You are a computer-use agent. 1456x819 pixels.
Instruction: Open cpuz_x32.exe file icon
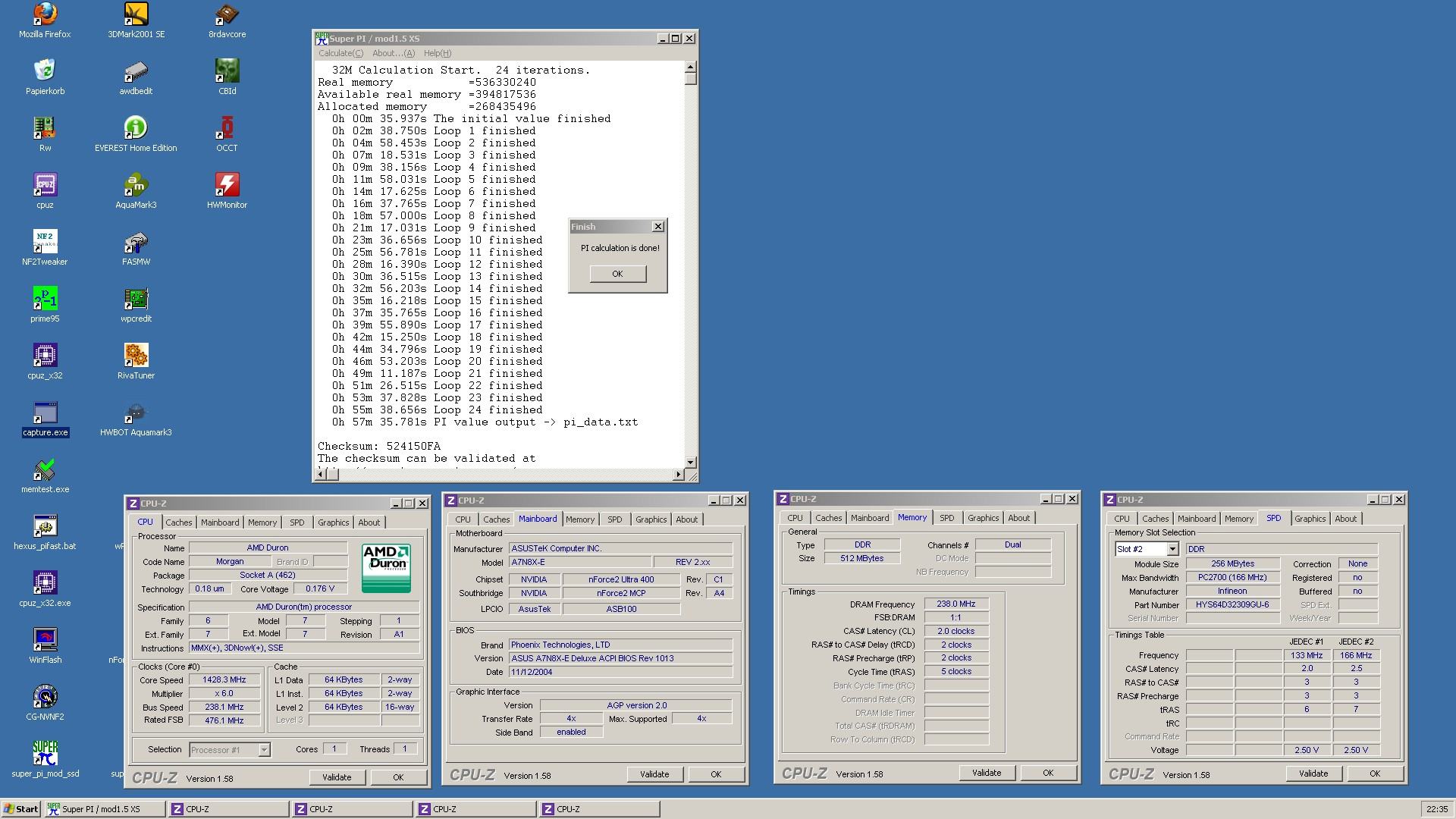point(45,589)
